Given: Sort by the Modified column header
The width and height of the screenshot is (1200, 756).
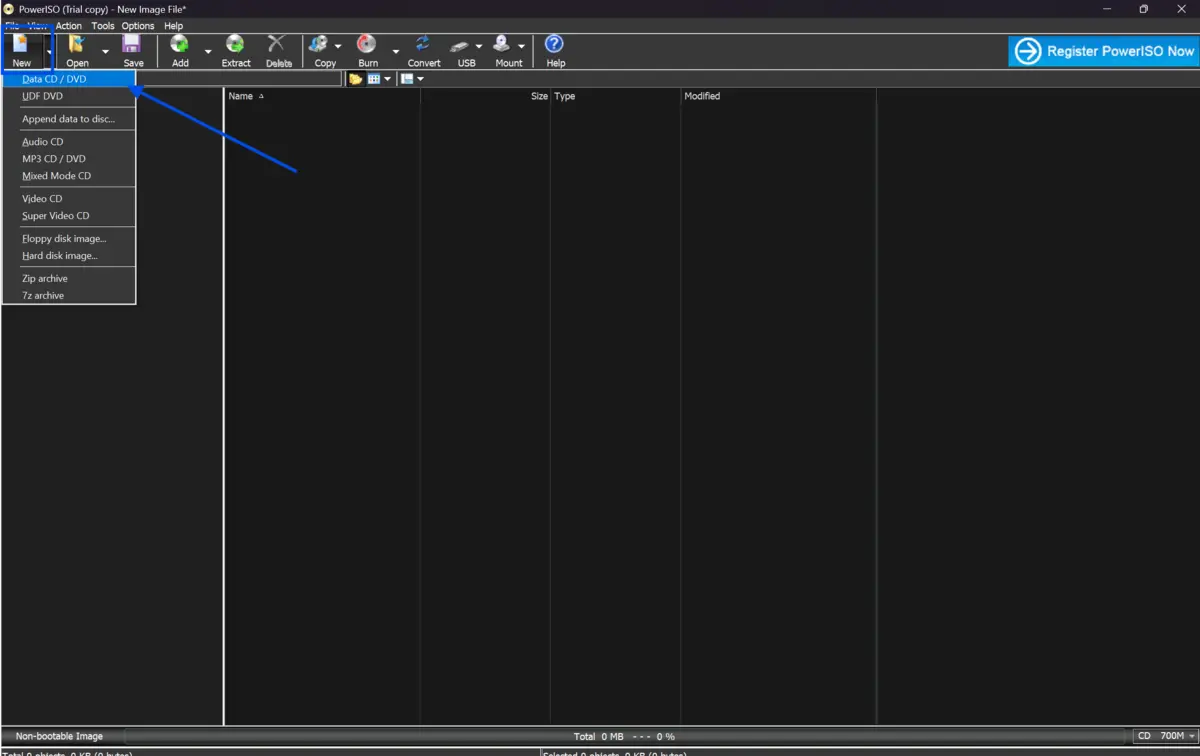Looking at the screenshot, I should [x=779, y=97].
